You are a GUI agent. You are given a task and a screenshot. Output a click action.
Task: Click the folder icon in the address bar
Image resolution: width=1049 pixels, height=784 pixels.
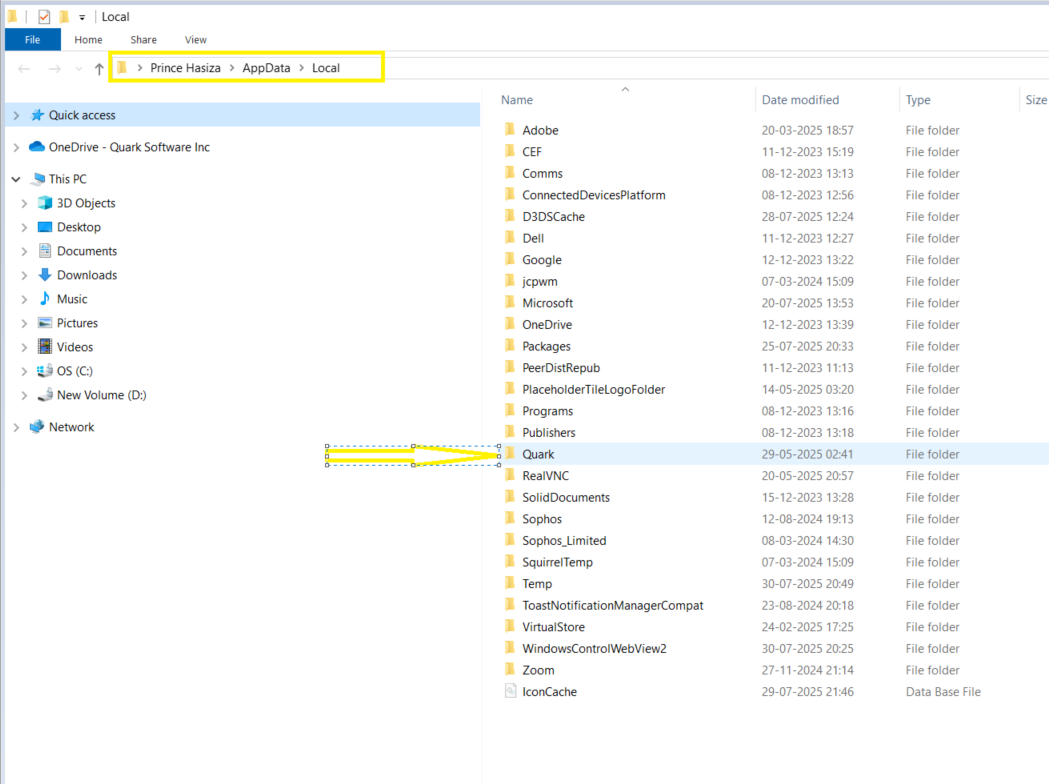point(120,67)
